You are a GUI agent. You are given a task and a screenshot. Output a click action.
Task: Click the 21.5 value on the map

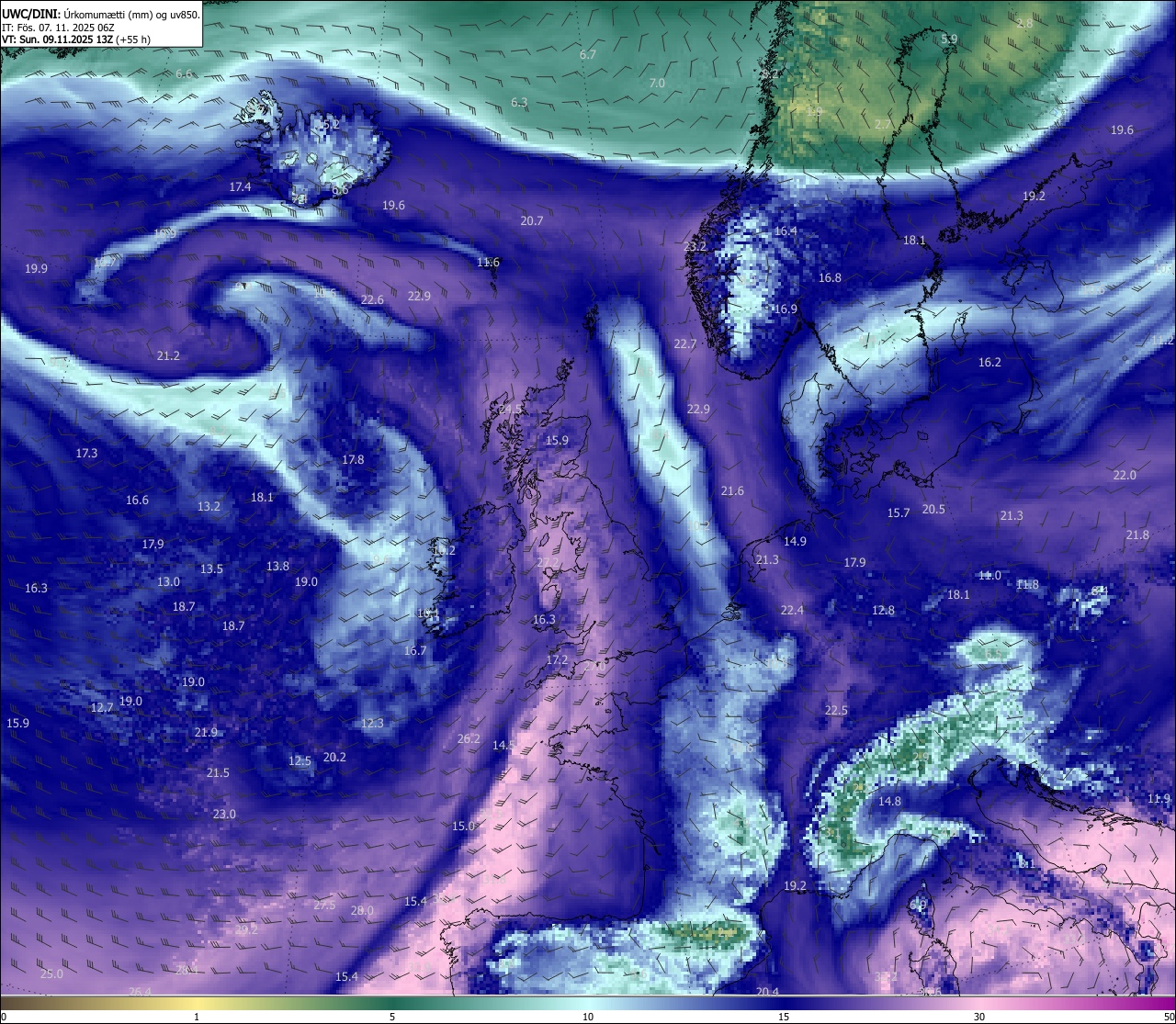(x=218, y=773)
